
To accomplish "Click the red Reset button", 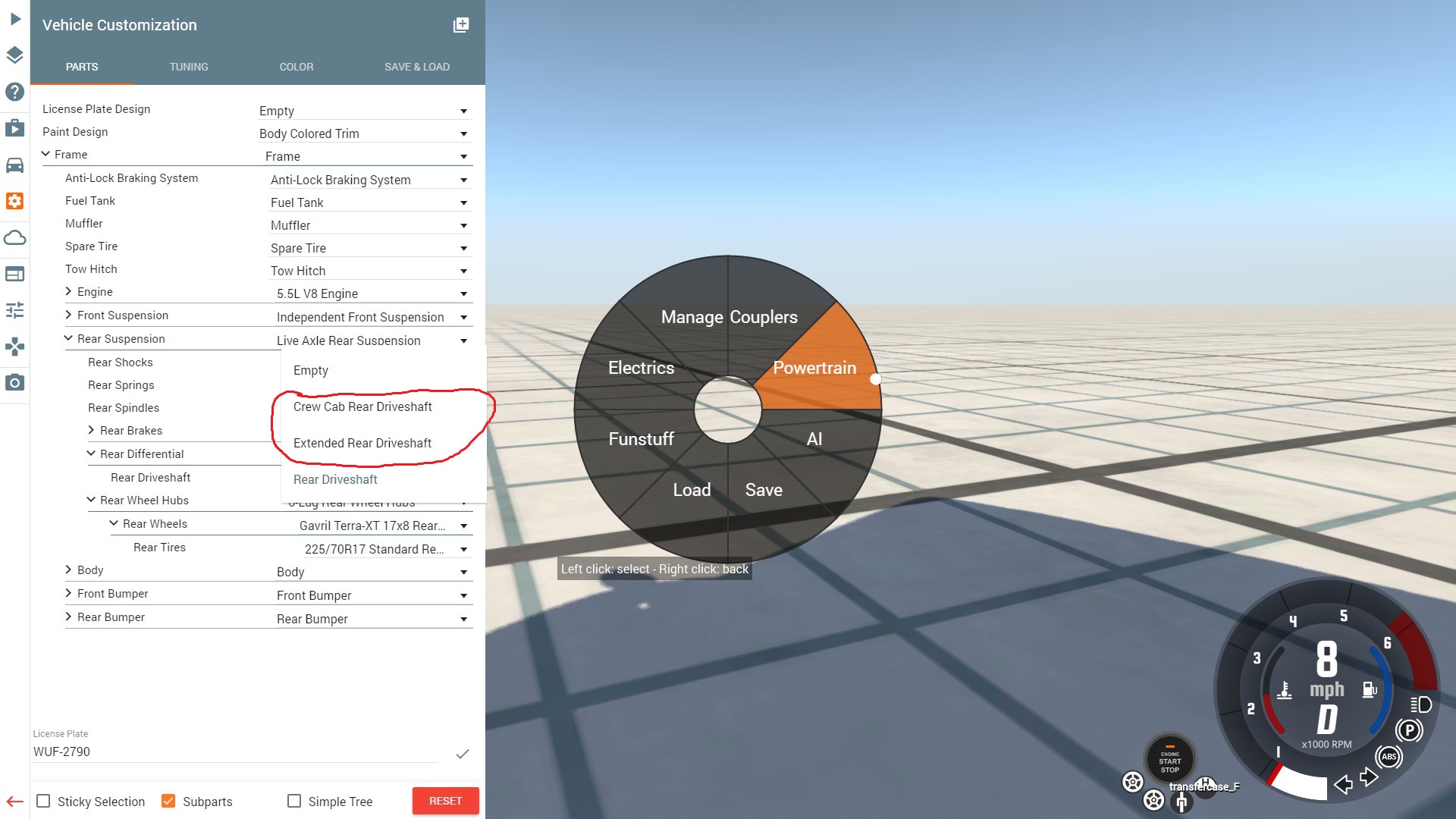I will coord(445,801).
